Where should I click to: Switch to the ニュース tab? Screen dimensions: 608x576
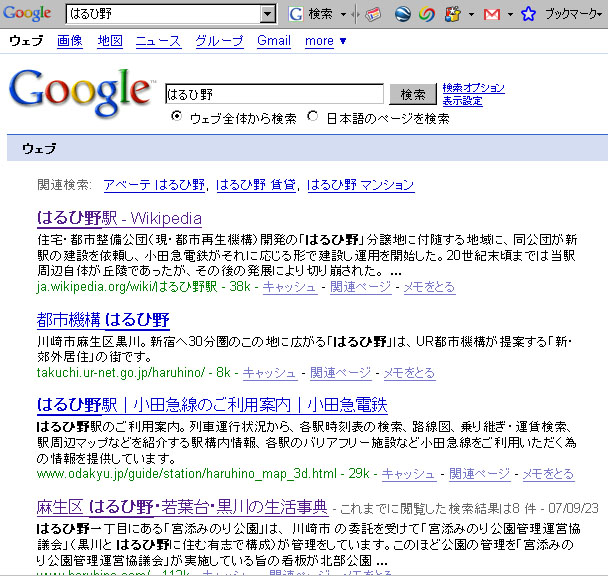[x=158, y=41]
